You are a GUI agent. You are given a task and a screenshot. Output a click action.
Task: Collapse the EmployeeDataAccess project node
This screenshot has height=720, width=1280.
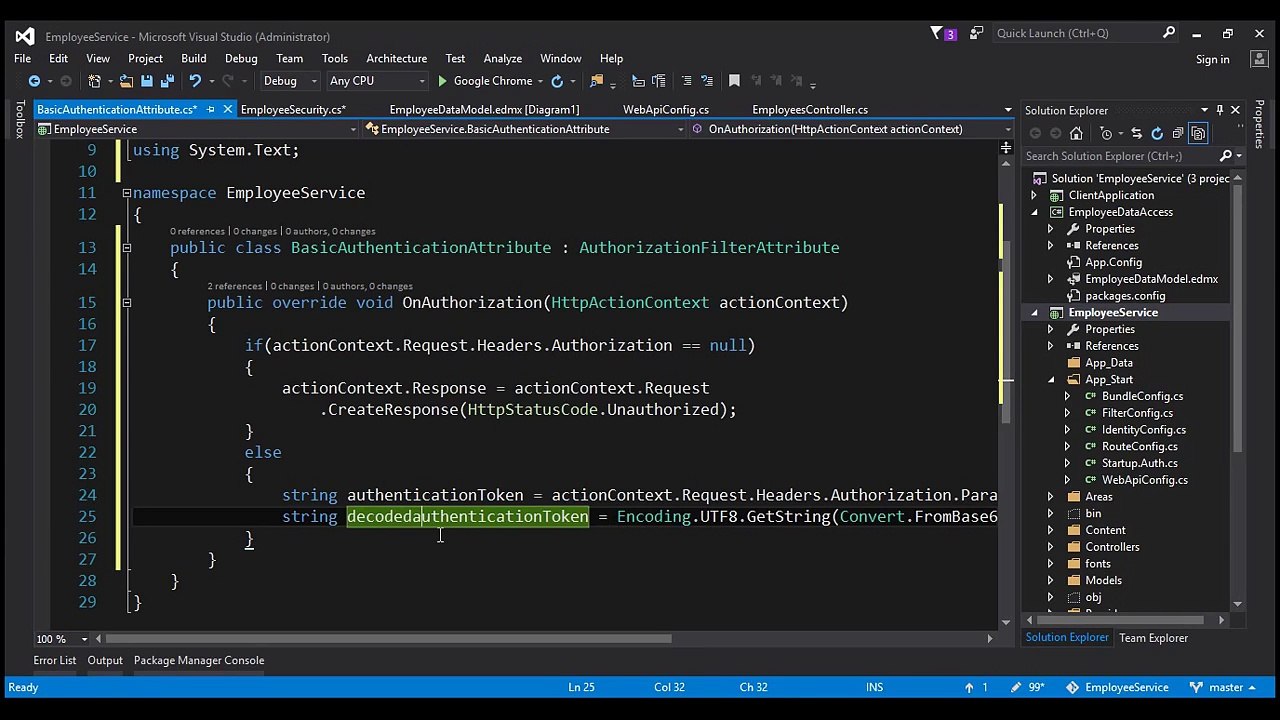1035,212
